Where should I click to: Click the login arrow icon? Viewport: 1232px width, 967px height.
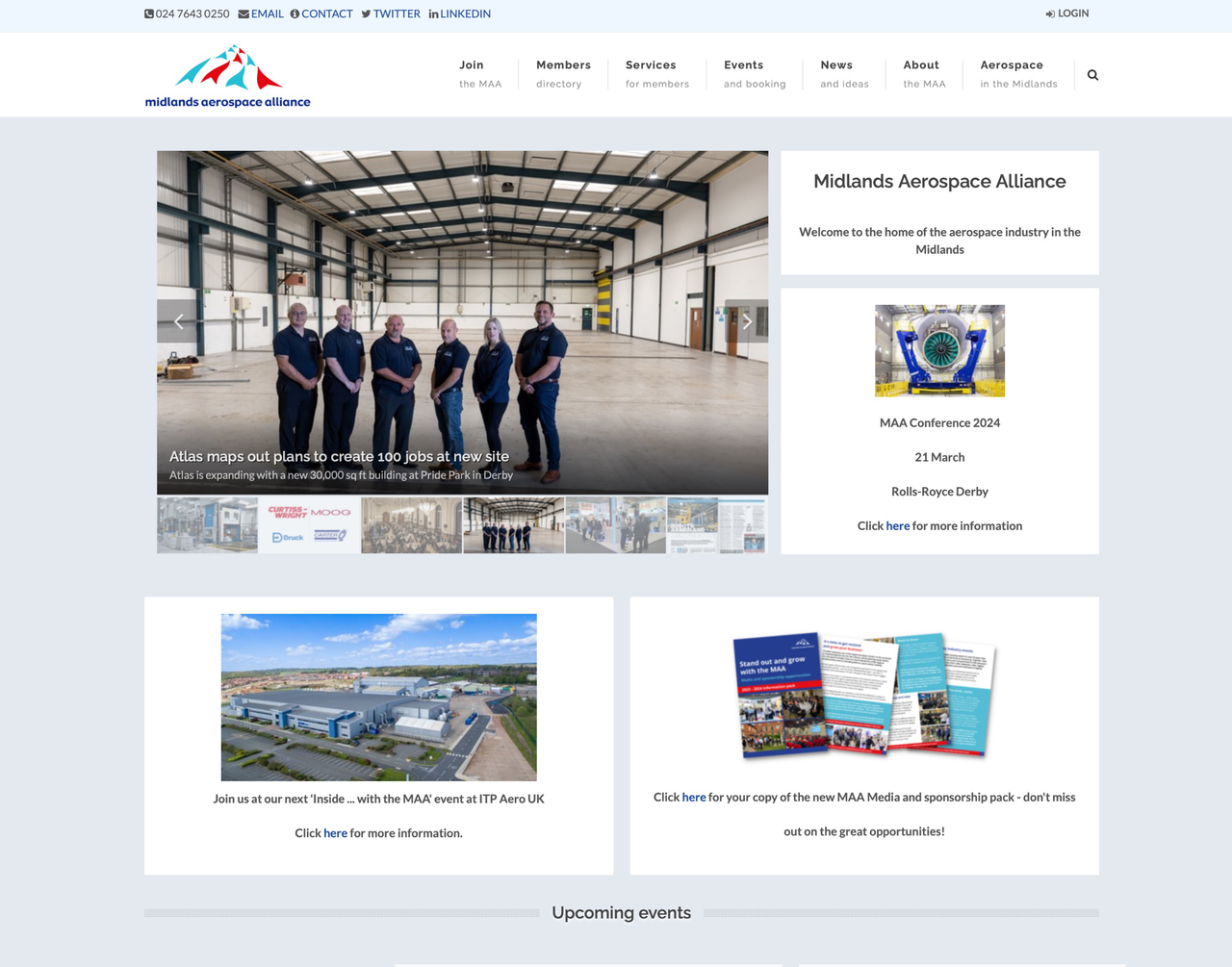1050,14
